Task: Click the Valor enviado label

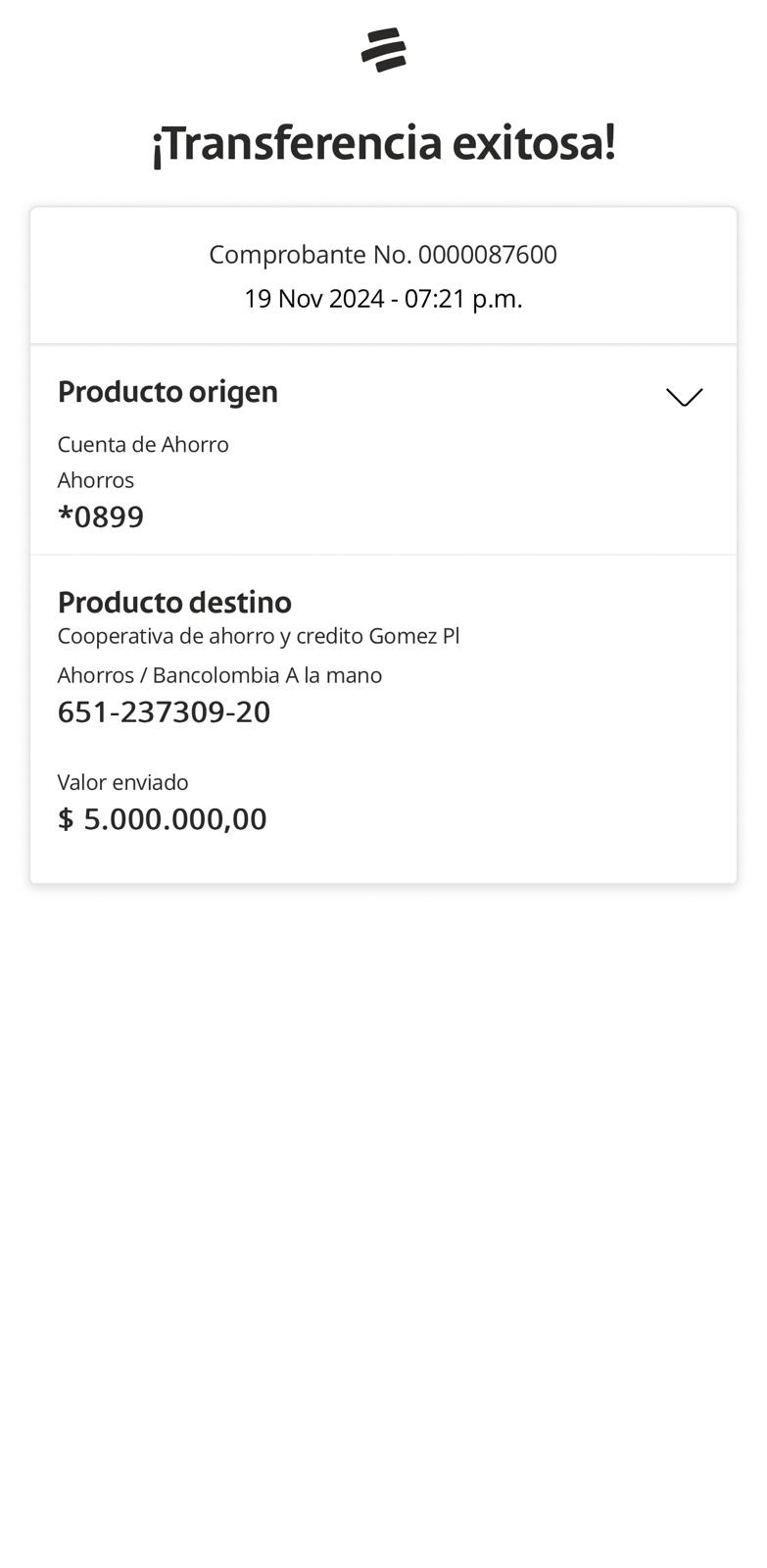Action: 122,782
